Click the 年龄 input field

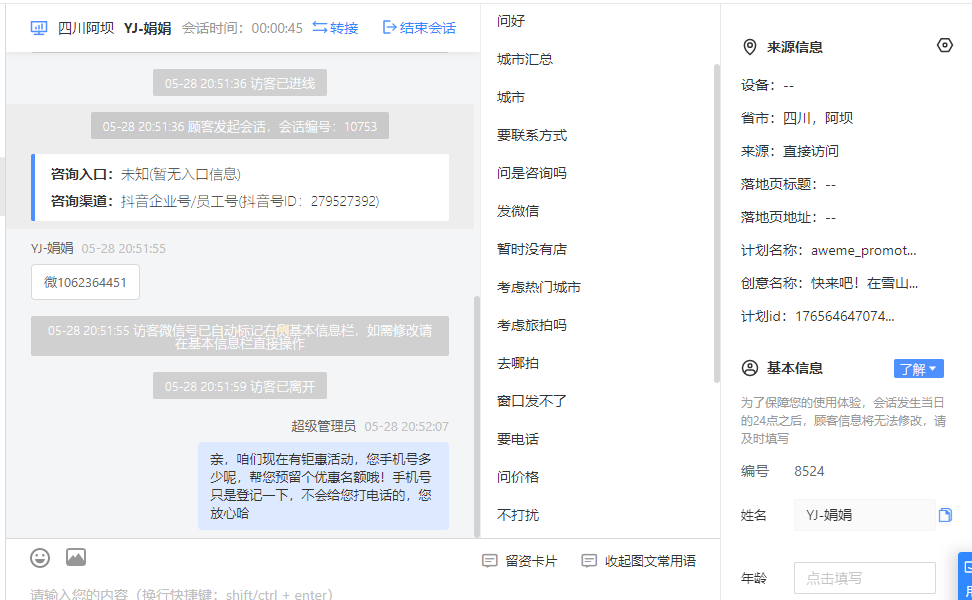point(865,578)
